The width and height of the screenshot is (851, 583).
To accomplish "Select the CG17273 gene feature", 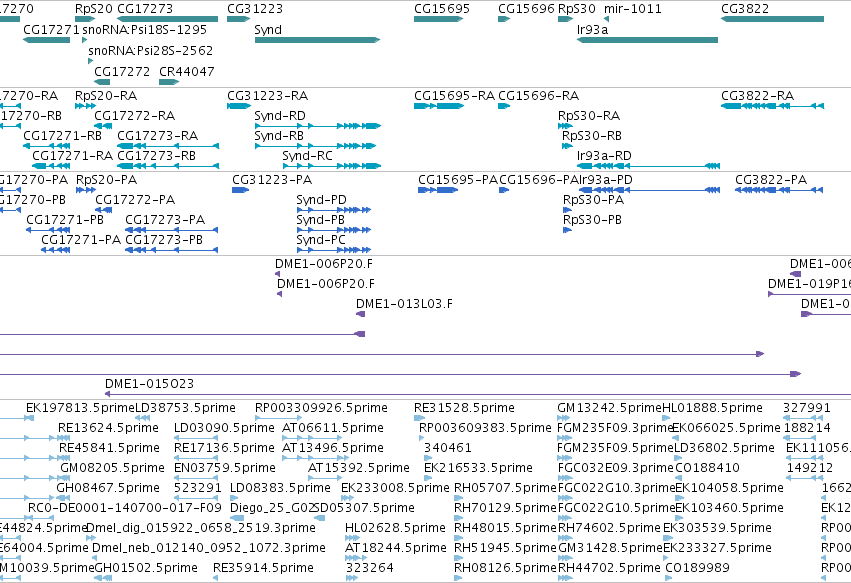I will point(168,19).
